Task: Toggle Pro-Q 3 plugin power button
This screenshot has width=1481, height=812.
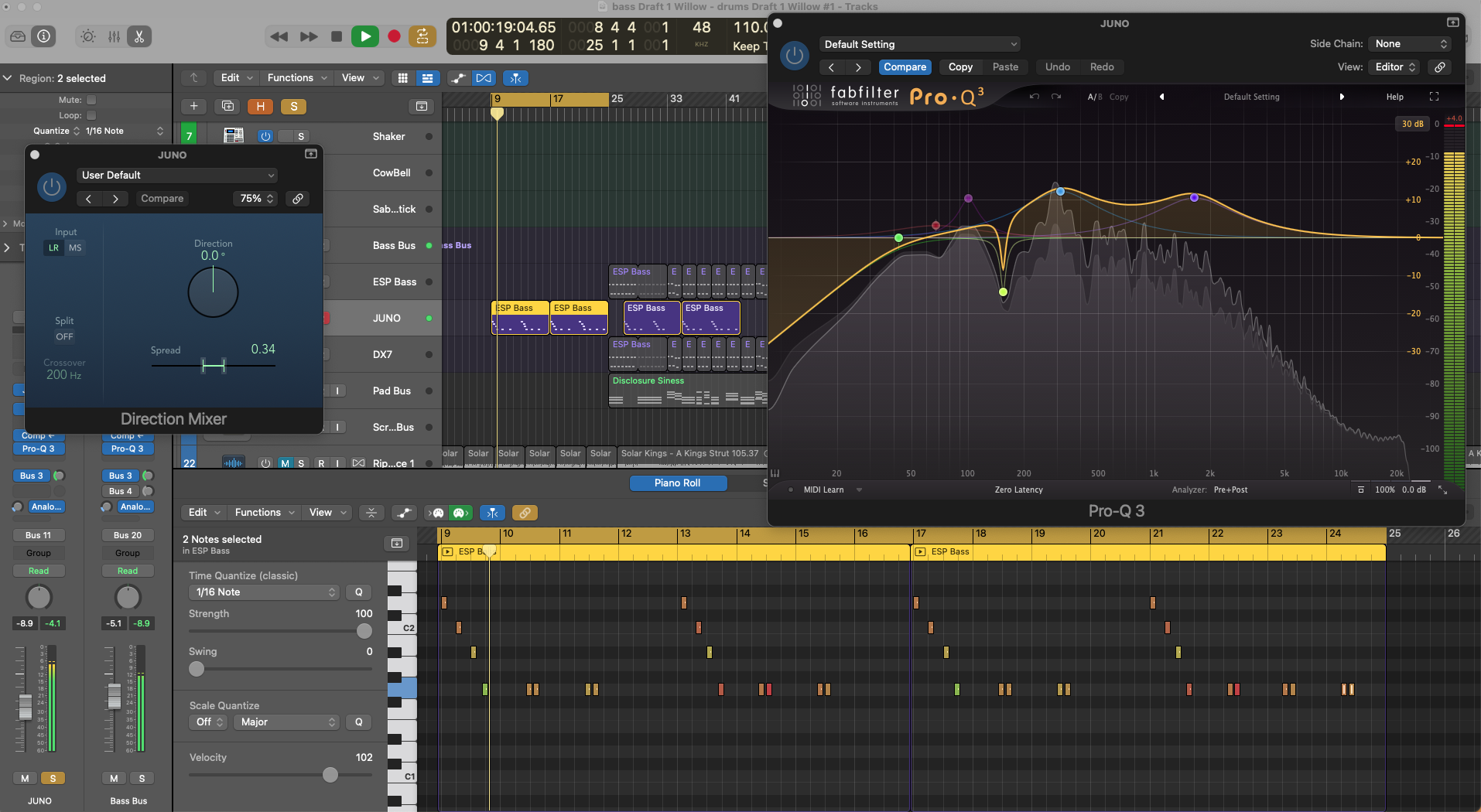Action: click(x=794, y=56)
